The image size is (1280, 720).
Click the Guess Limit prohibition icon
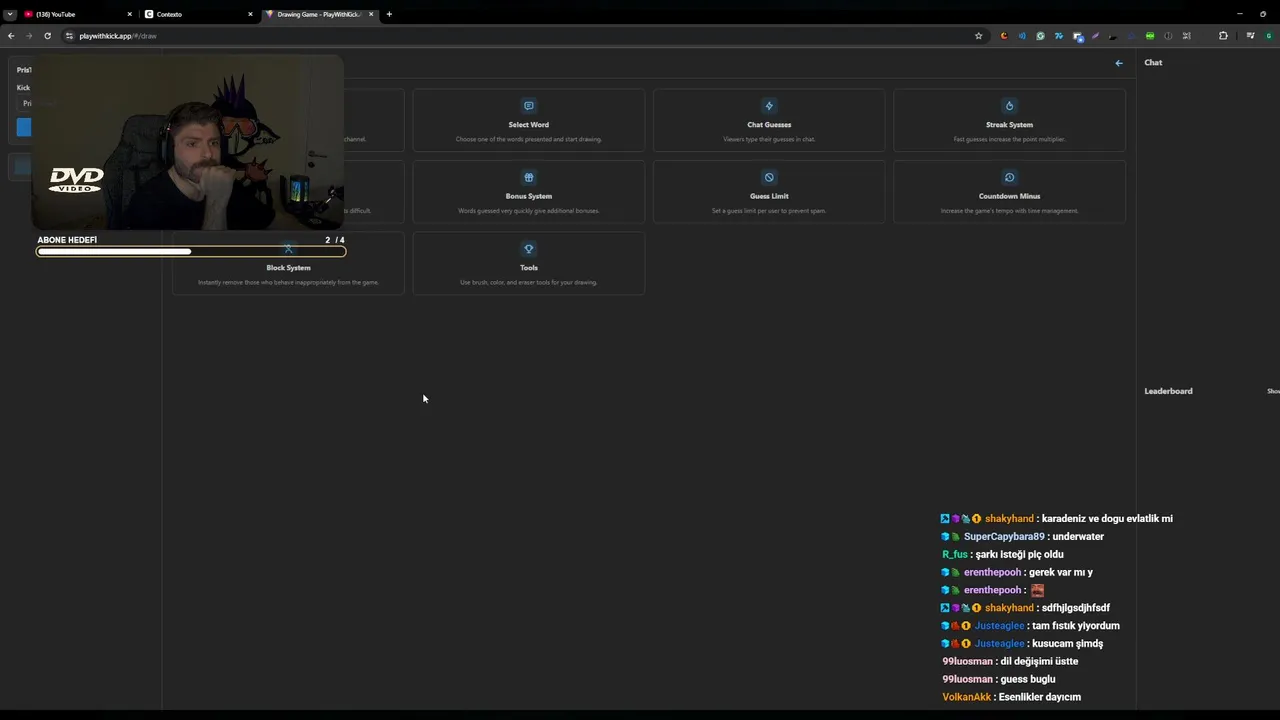(769, 177)
